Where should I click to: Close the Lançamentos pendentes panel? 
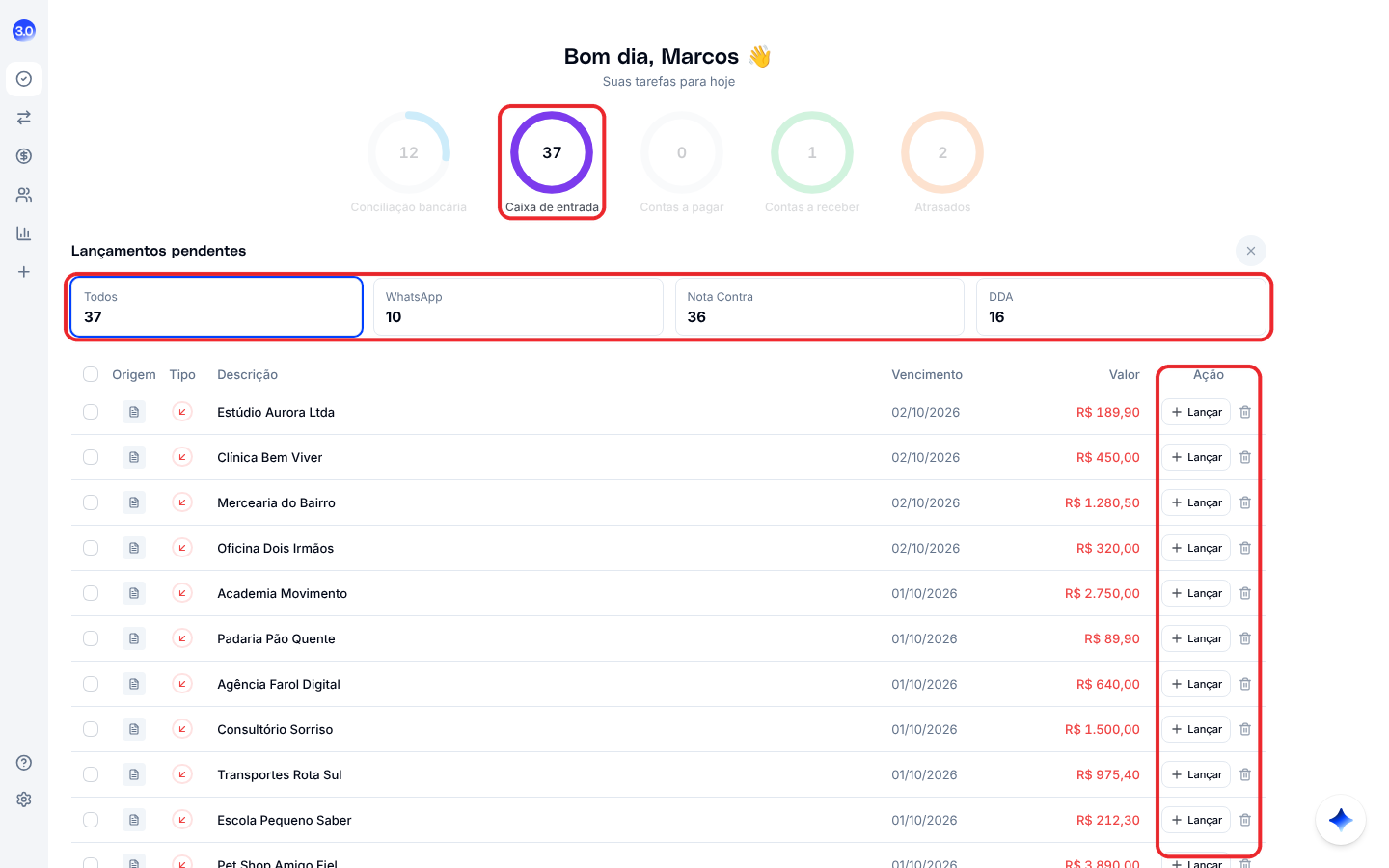click(x=1251, y=251)
